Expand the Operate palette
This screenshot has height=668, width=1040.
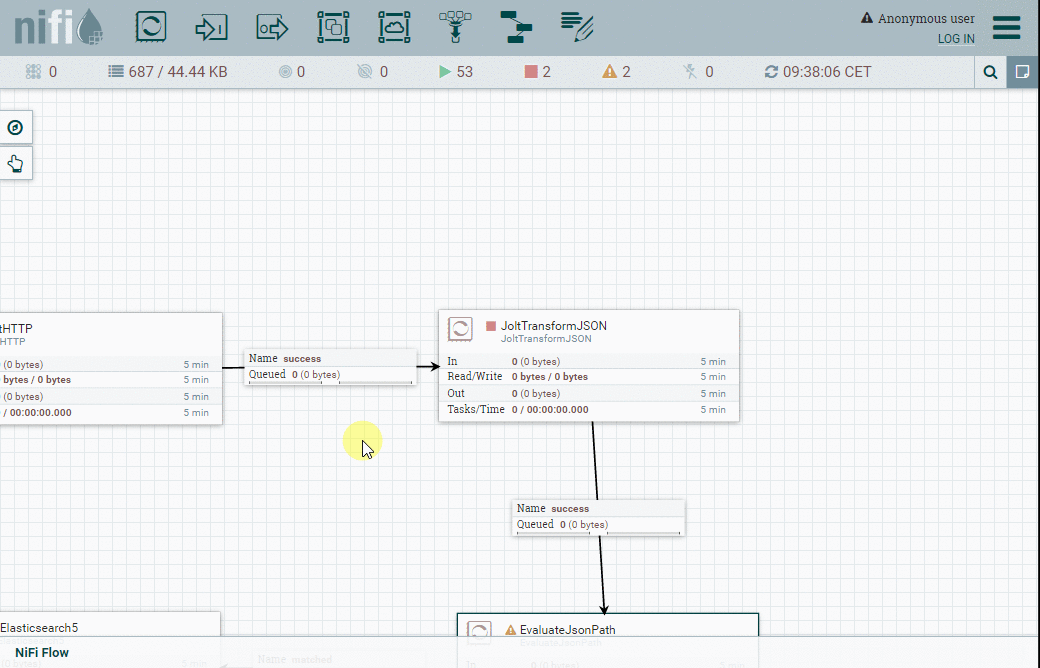14,162
